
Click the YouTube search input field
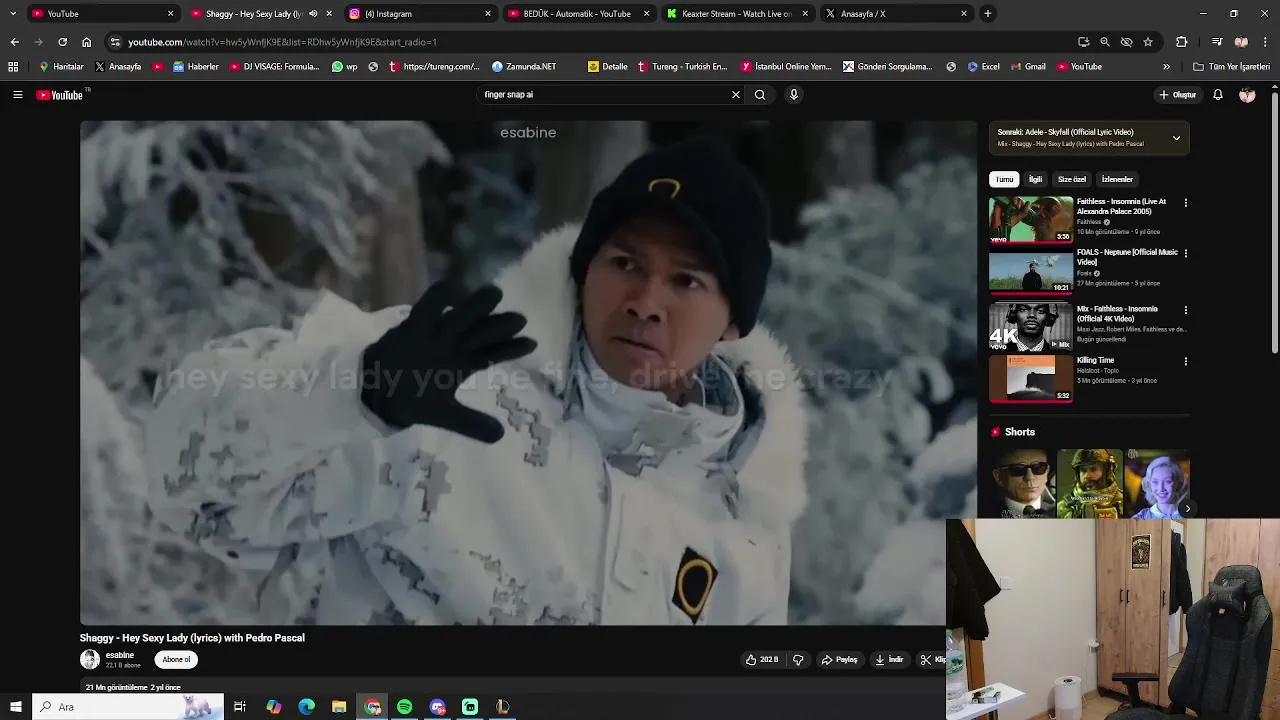click(605, 95)
